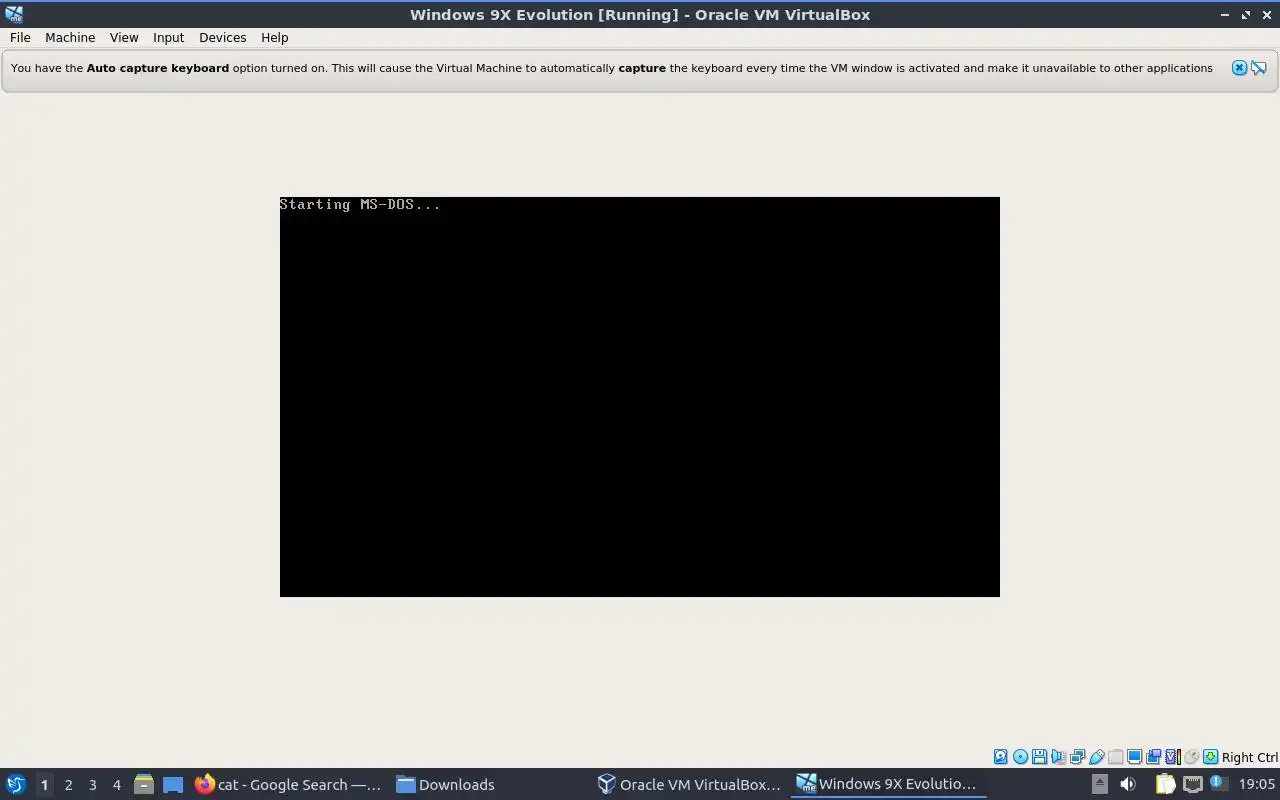Screen dimensions: 1280x800
Task: Open the Devices menu
Action: pyautogui.click(x=222, y=37)
